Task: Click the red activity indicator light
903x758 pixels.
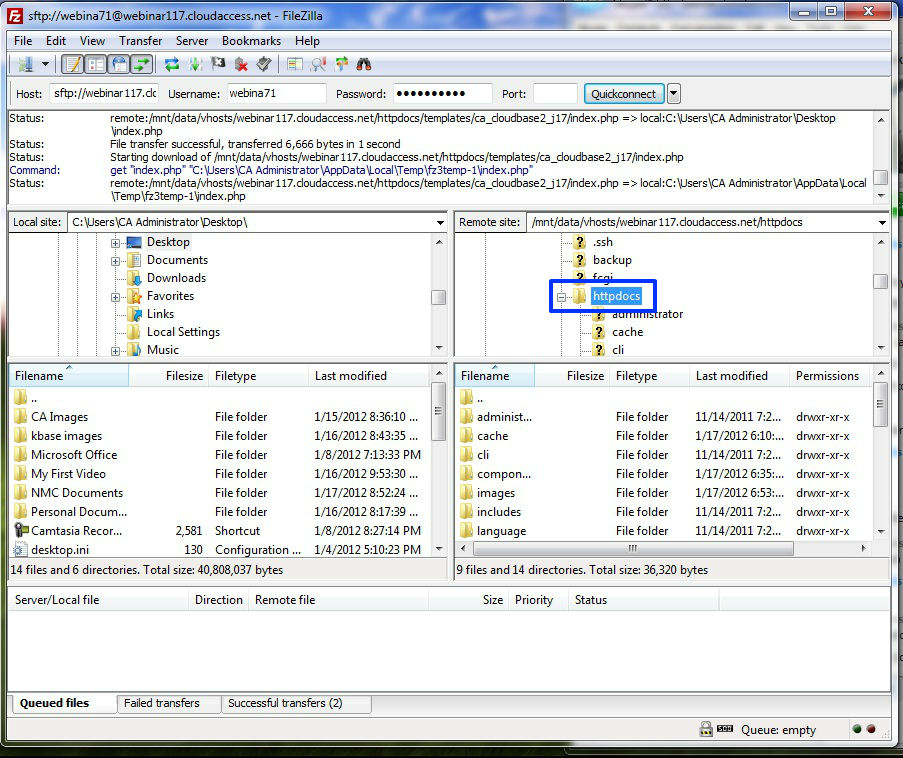Action: pyautogui.click(x=871, y=729)
